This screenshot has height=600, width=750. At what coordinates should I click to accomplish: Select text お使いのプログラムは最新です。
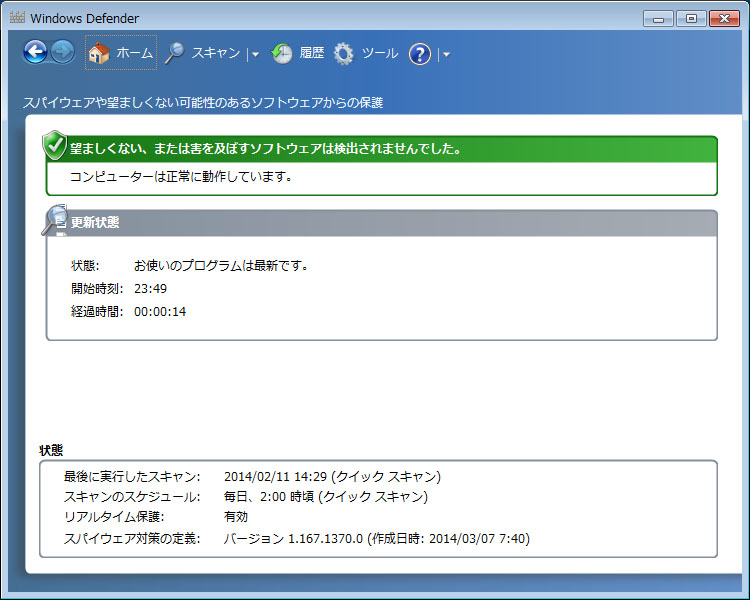click(x=221, y=265)
